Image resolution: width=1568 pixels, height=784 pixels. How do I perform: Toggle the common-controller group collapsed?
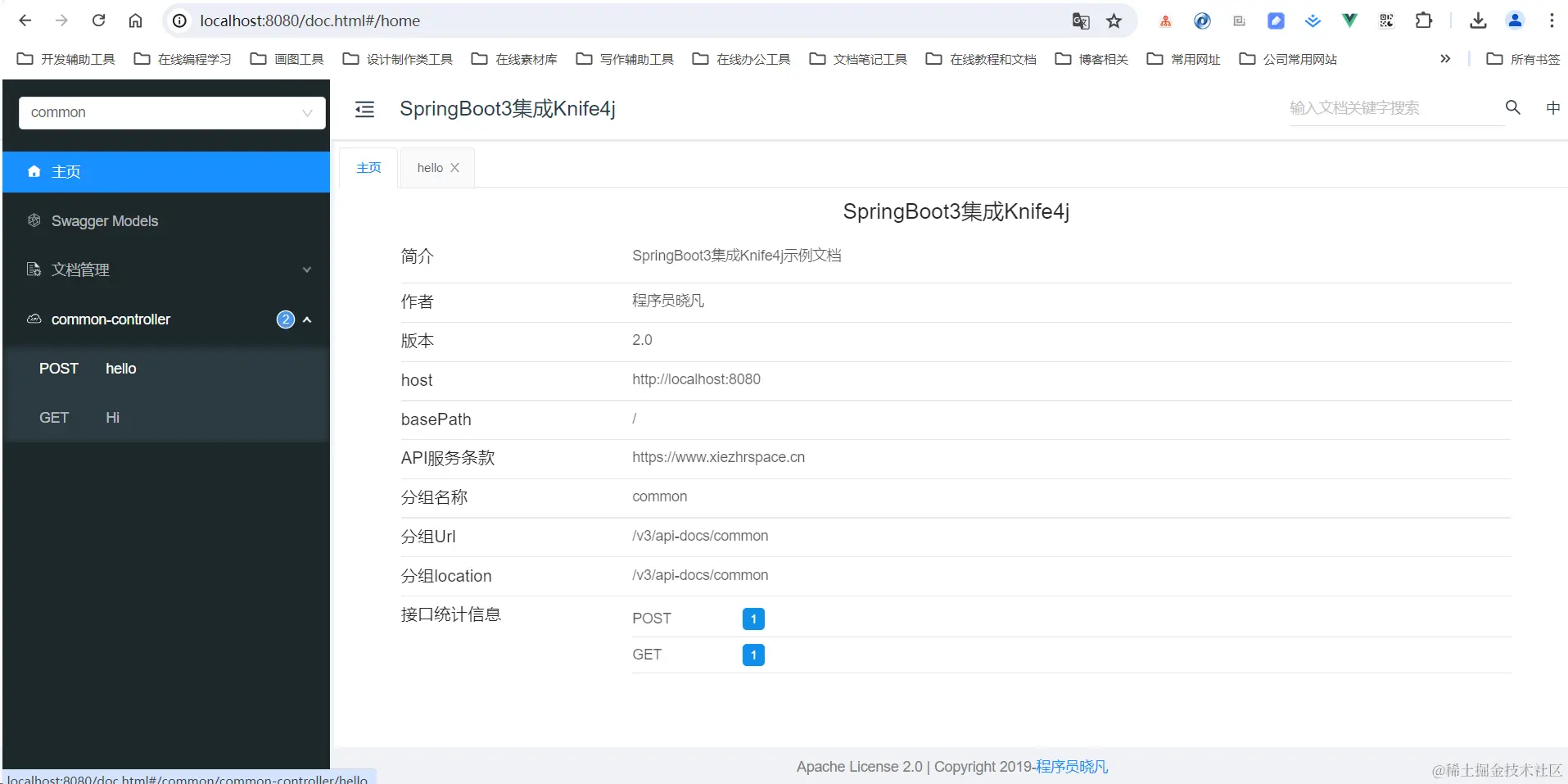coord(110,319)
